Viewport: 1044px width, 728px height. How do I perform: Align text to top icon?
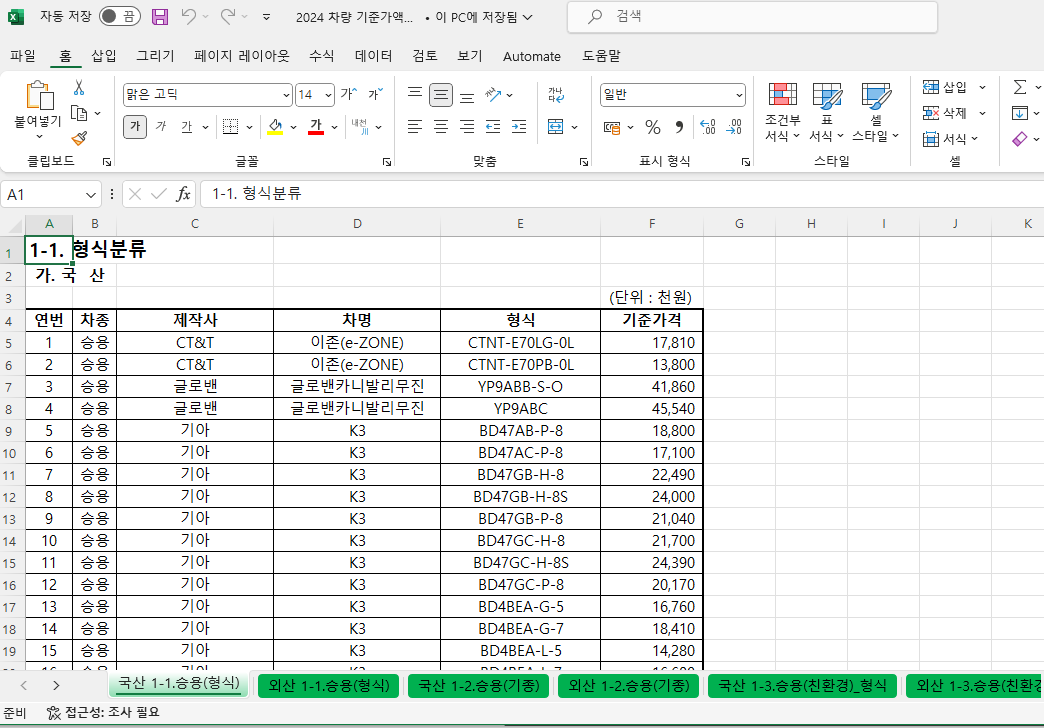coord(414,95)
